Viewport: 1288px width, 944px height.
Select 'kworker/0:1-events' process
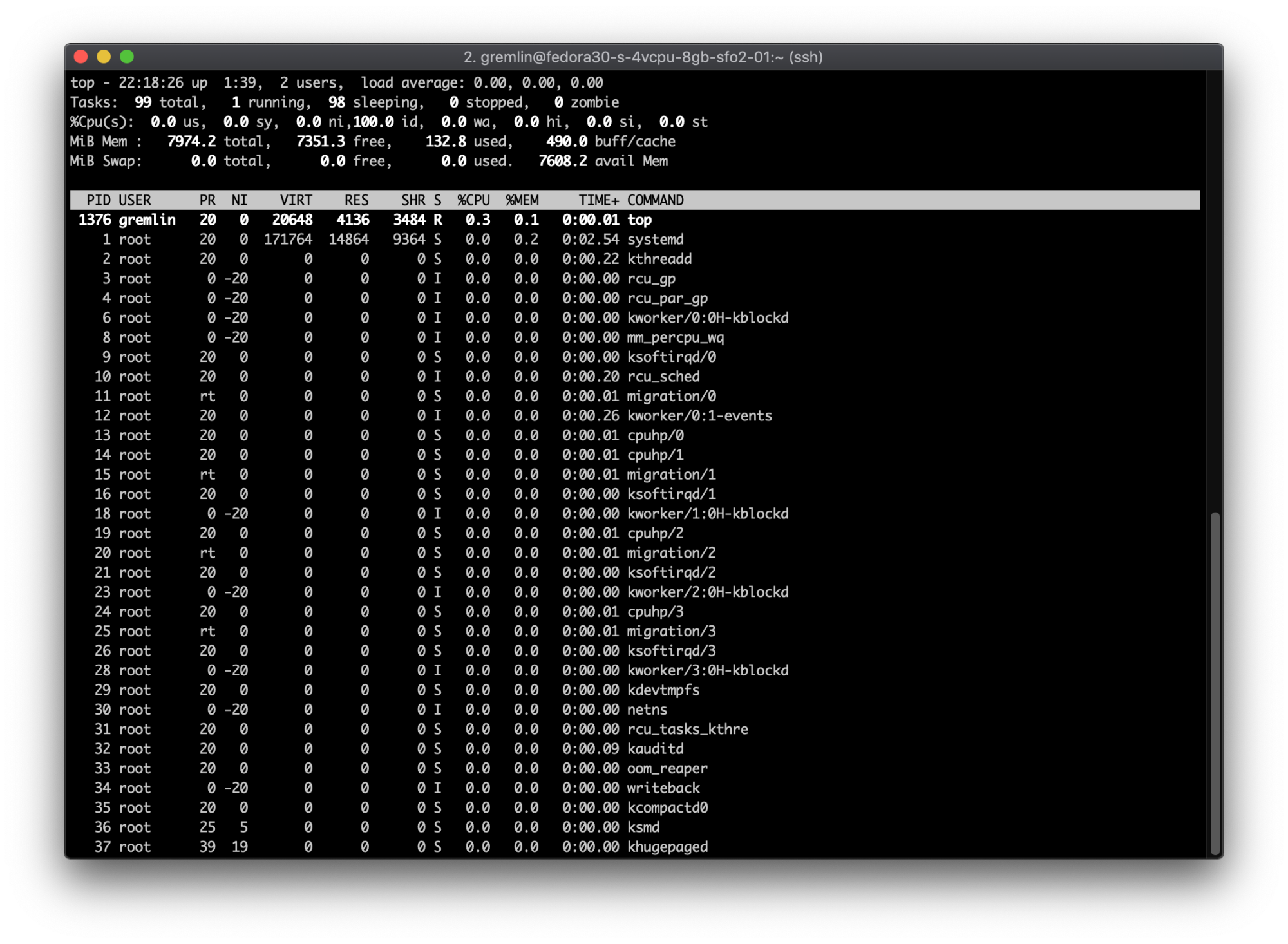699,416
